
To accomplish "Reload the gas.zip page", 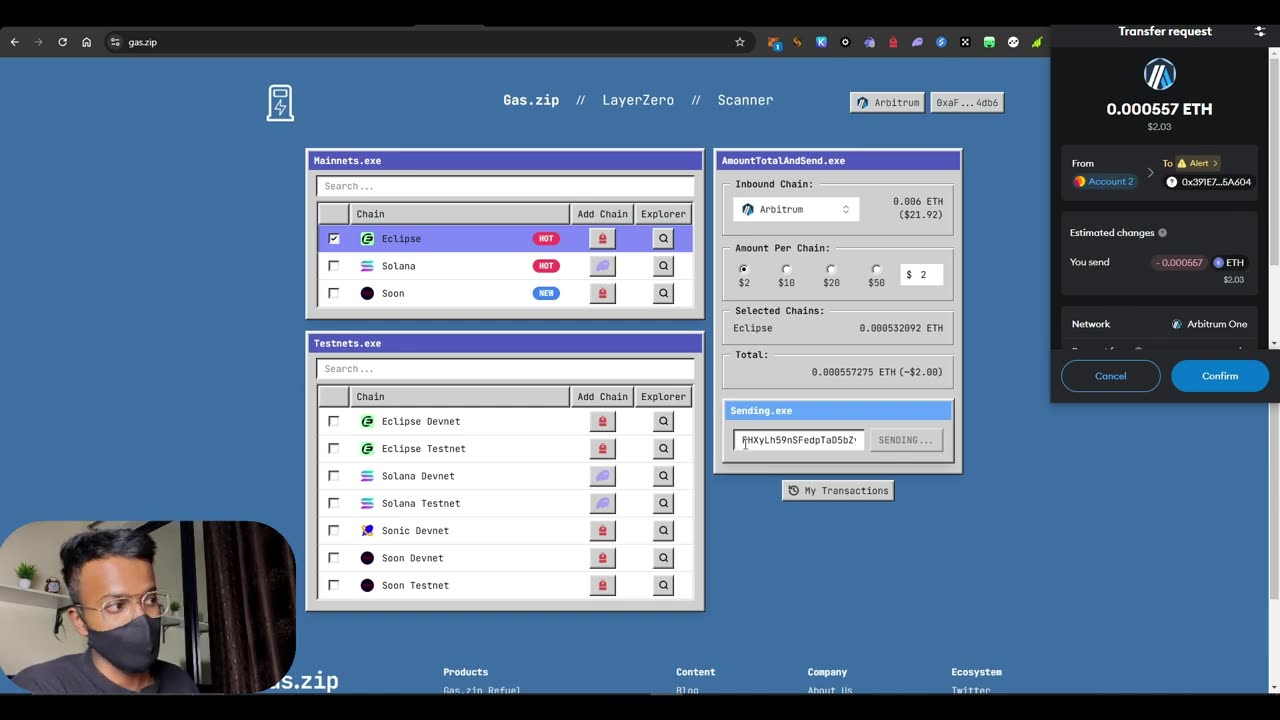I will [62, 42].
